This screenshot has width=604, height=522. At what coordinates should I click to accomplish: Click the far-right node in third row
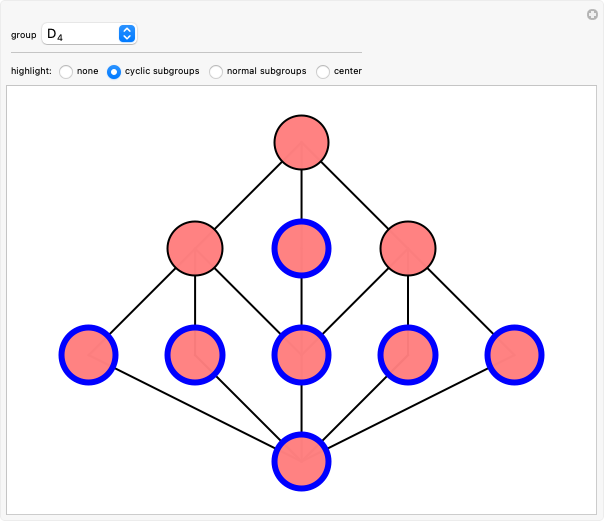click(x=514, y=354)
